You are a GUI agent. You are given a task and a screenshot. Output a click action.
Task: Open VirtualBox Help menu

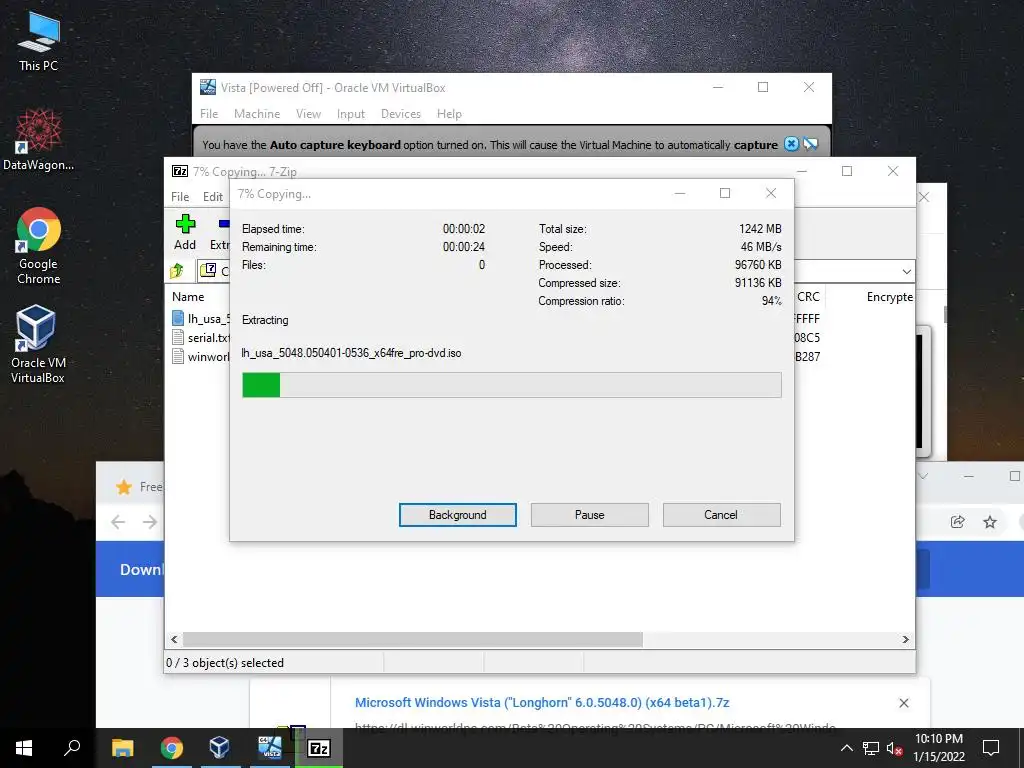[449, 114]
